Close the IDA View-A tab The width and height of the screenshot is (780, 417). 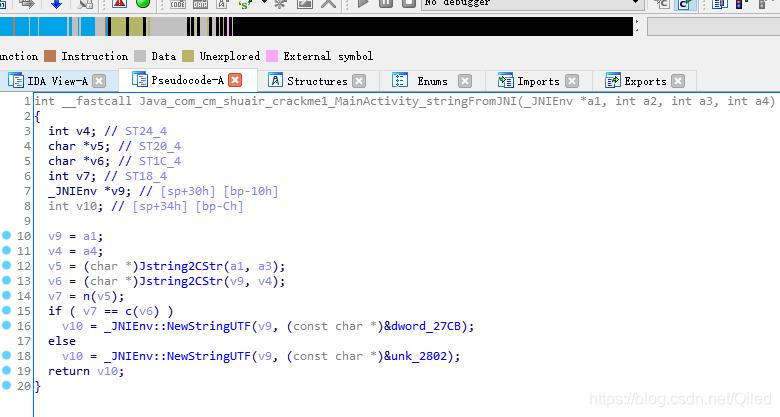pyautogui.click(x=99, y=81)
